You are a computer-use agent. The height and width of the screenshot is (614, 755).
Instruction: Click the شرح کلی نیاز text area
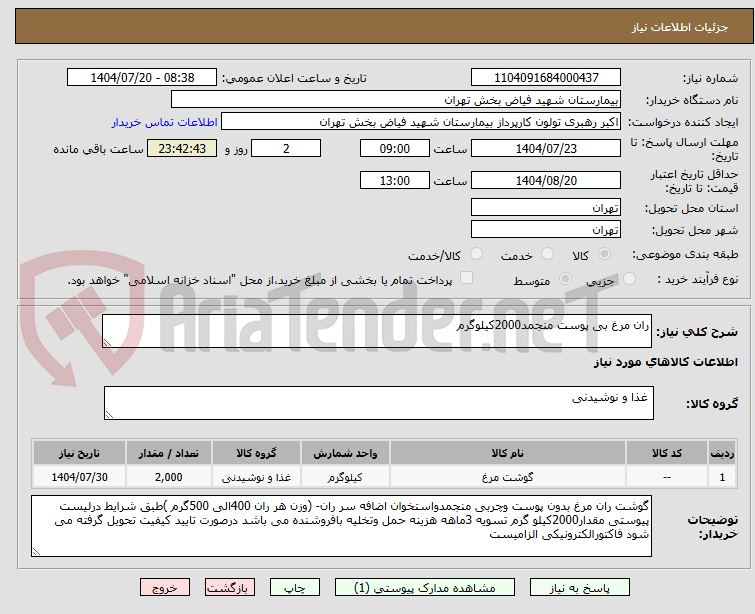[377, 331]
